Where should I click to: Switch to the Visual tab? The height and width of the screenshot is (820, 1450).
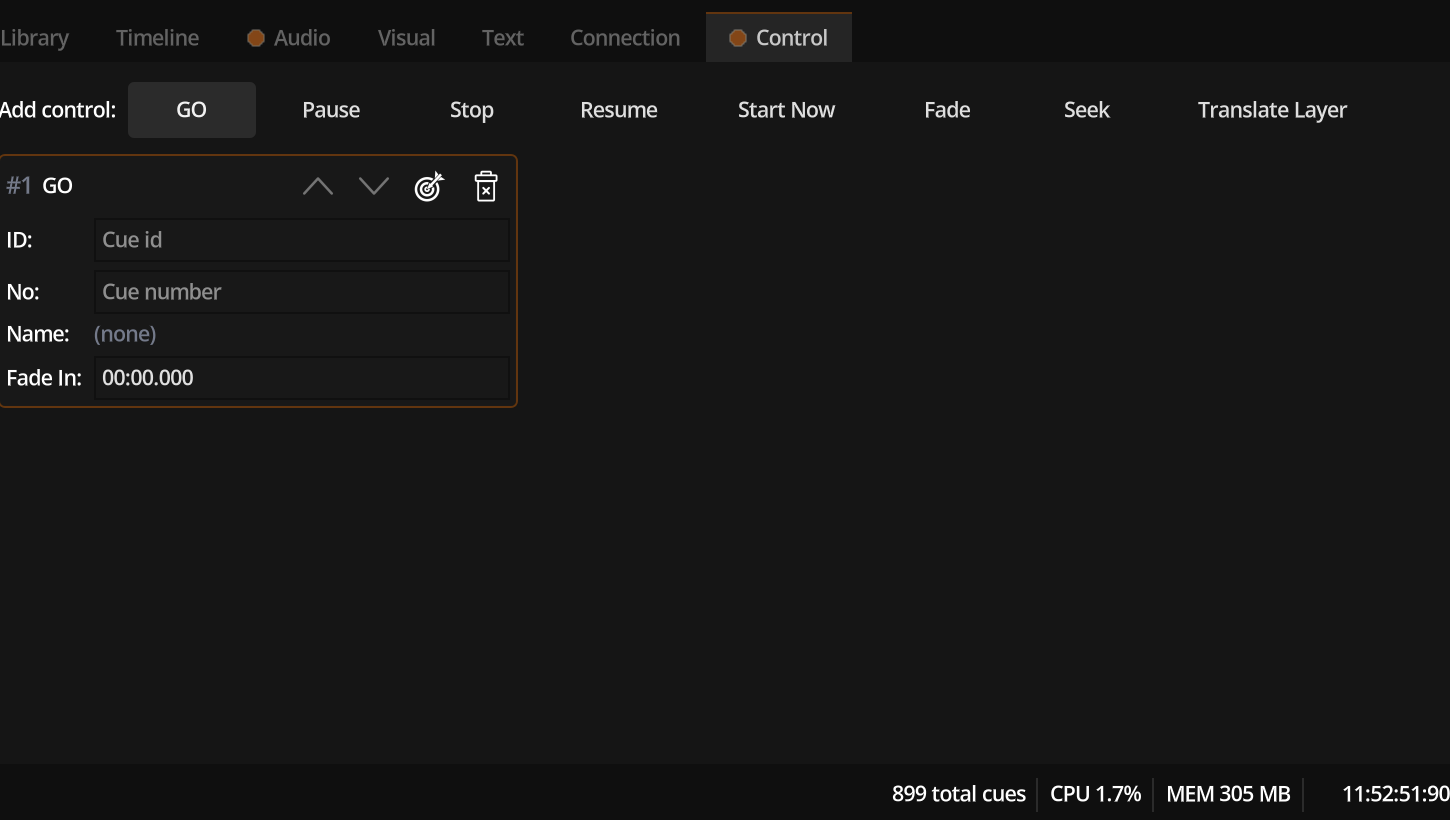click(406, 38)
